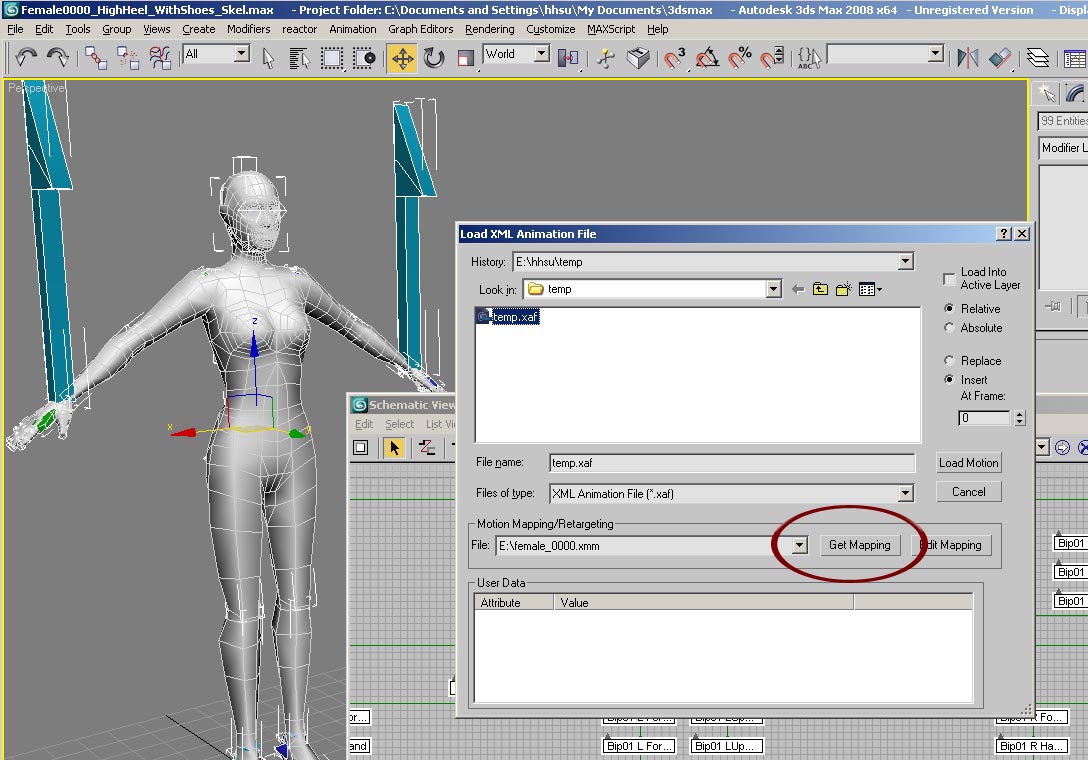Expand the Motion Mapping File dropdown
This screenshot has height=760, width=1088.
[x=799, y=546]
